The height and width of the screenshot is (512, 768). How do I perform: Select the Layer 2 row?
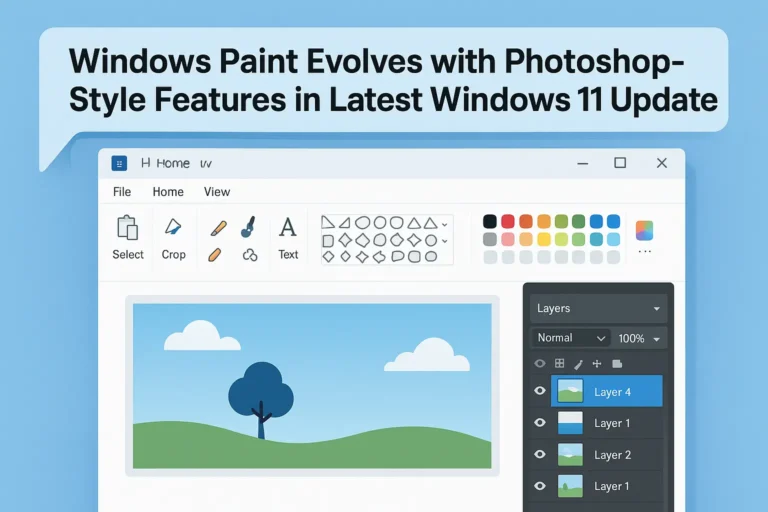(606, 455)
